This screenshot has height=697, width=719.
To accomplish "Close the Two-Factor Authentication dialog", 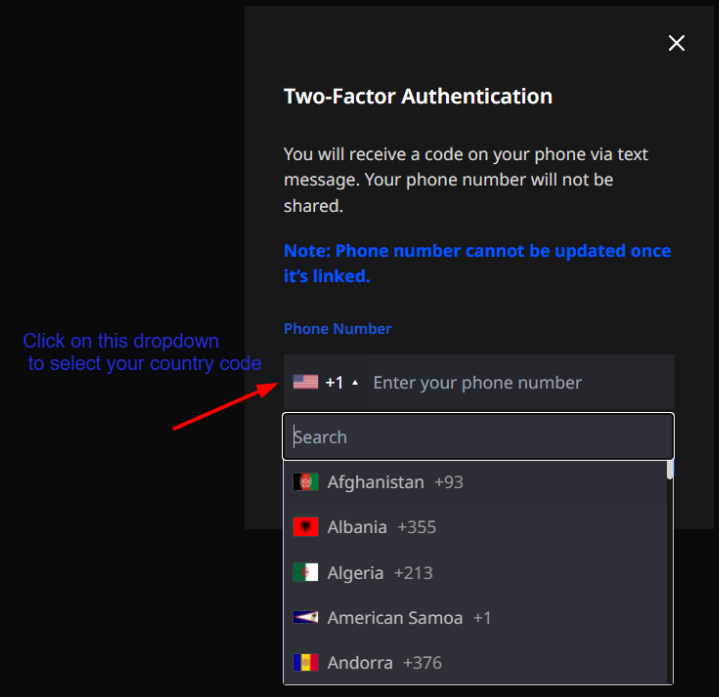I will point(677,43).
